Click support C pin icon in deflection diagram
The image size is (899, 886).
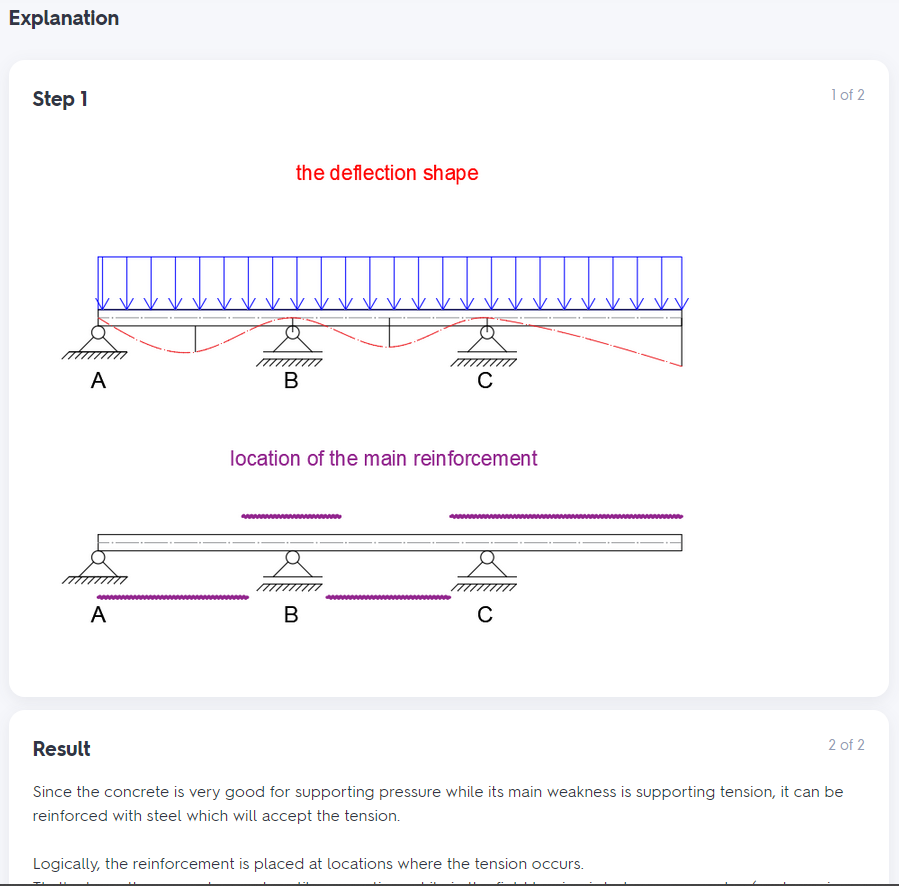(x=484, y=347)
